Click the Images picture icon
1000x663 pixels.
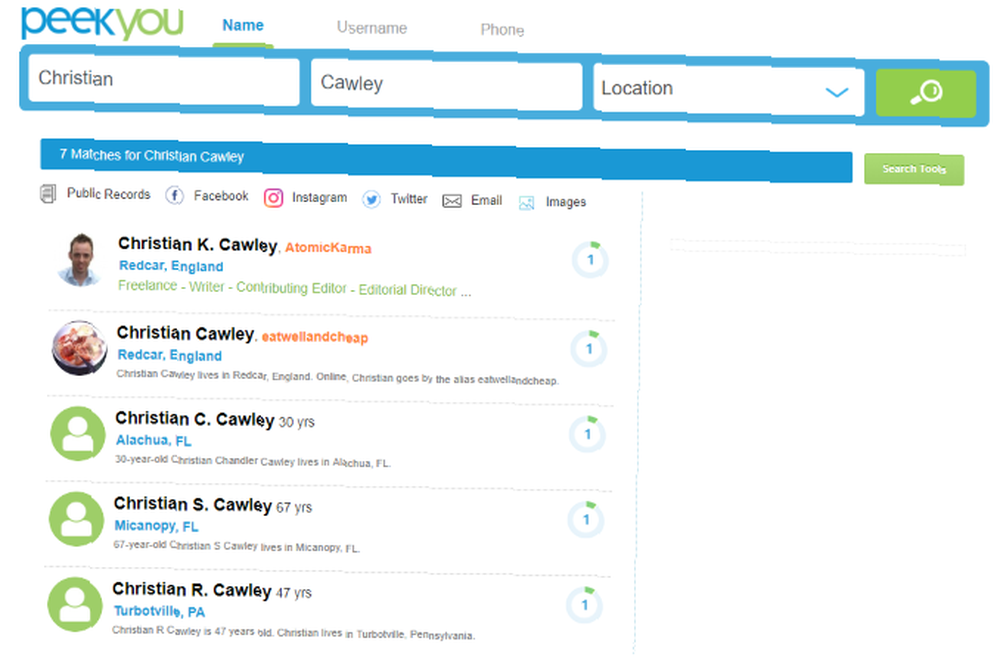tap(527, 203)
